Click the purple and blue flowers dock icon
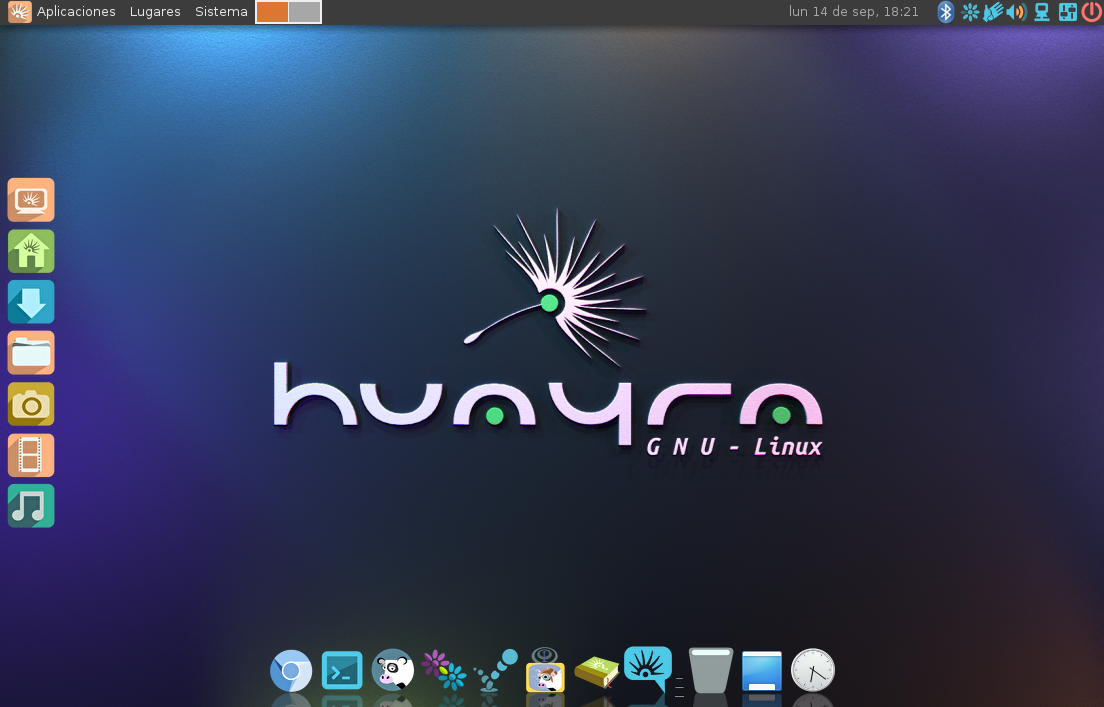The image size is (1104, 707). [444, 670]
